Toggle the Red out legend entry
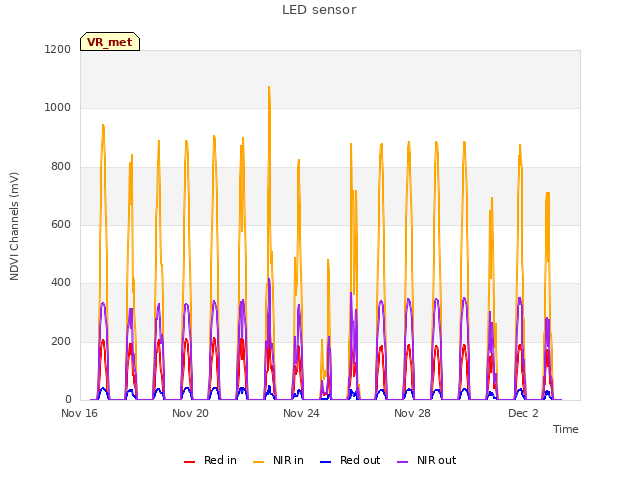Viewport: 640px width, 480px height. click(x=350, y=460)
